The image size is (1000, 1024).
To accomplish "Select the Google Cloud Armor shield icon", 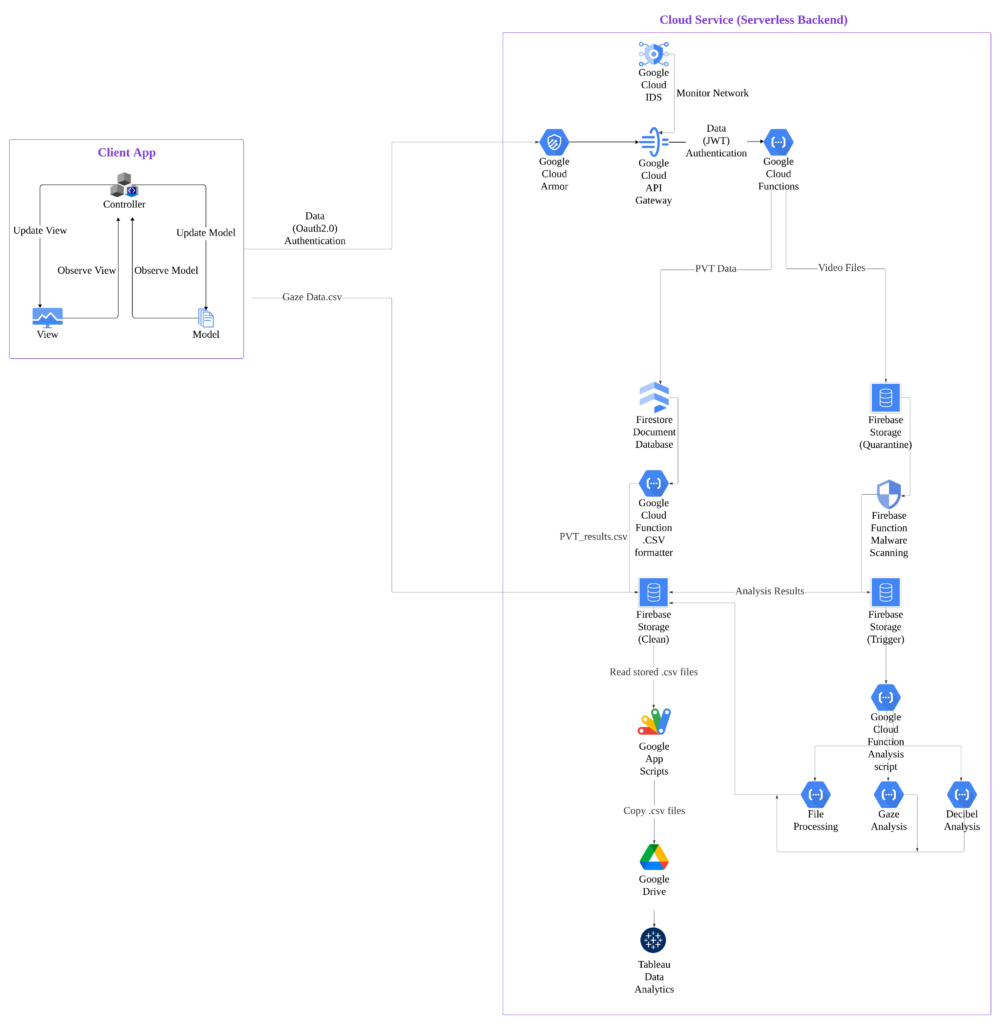I will [x=554, y=142].
